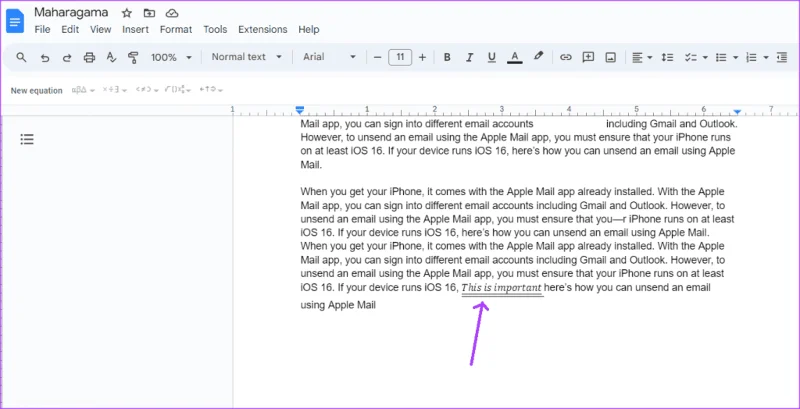Open math operations equation dropdown

coord(178,90)
